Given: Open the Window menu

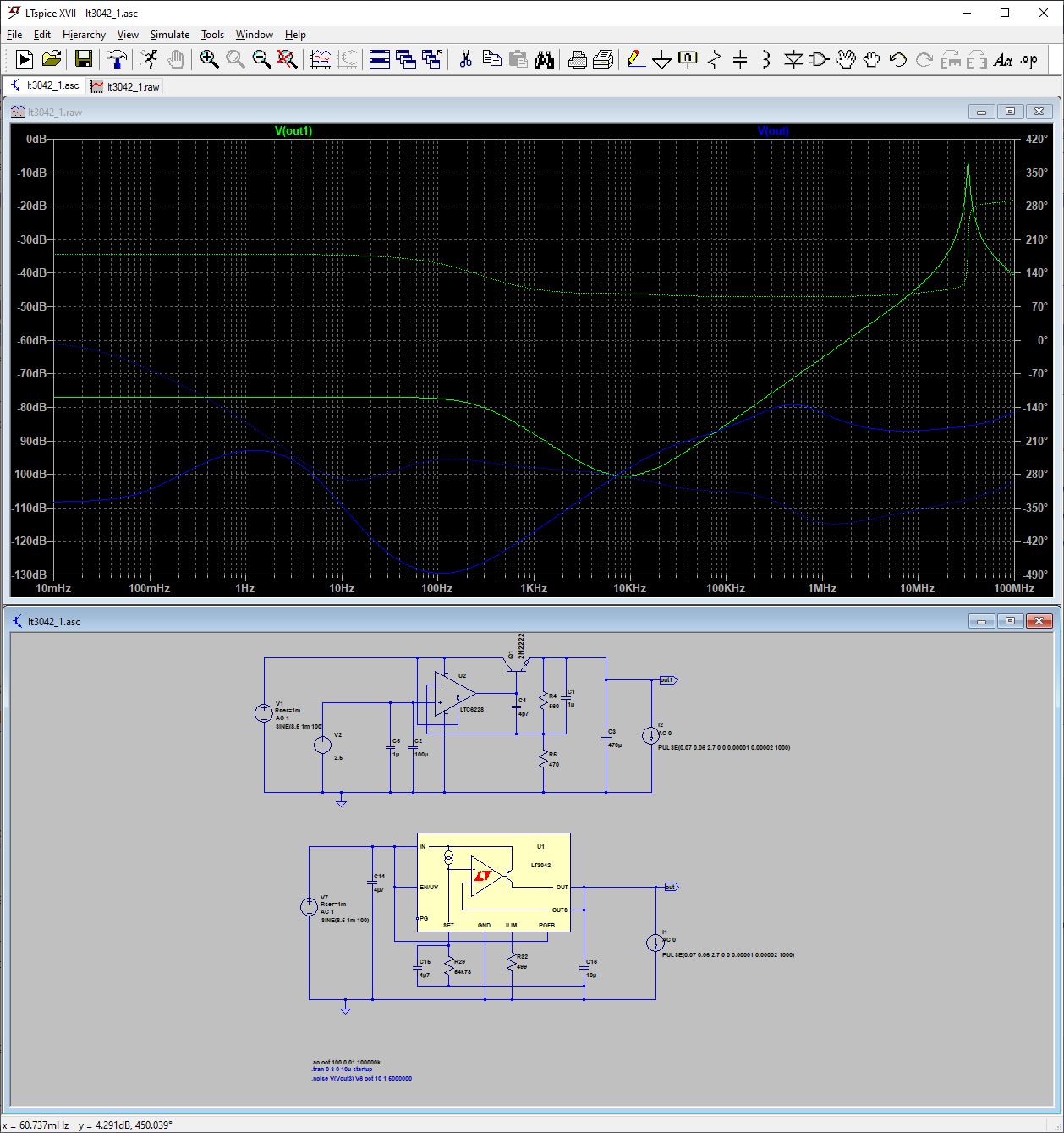Looking at the screenshot, I should click(x=254, y=35).
